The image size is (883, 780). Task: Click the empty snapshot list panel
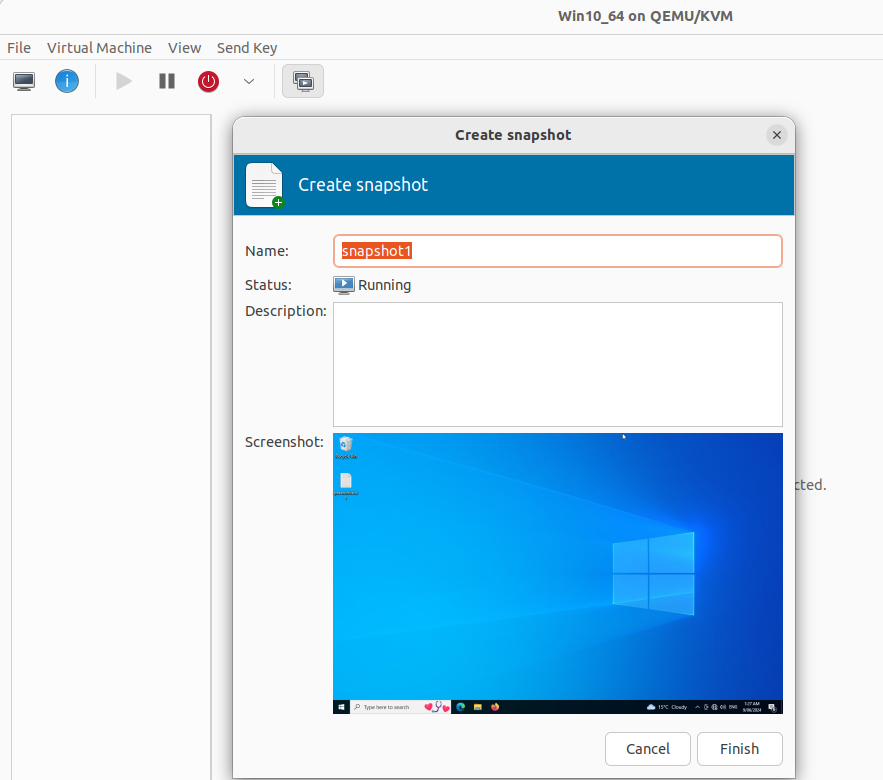click(111, 447)
